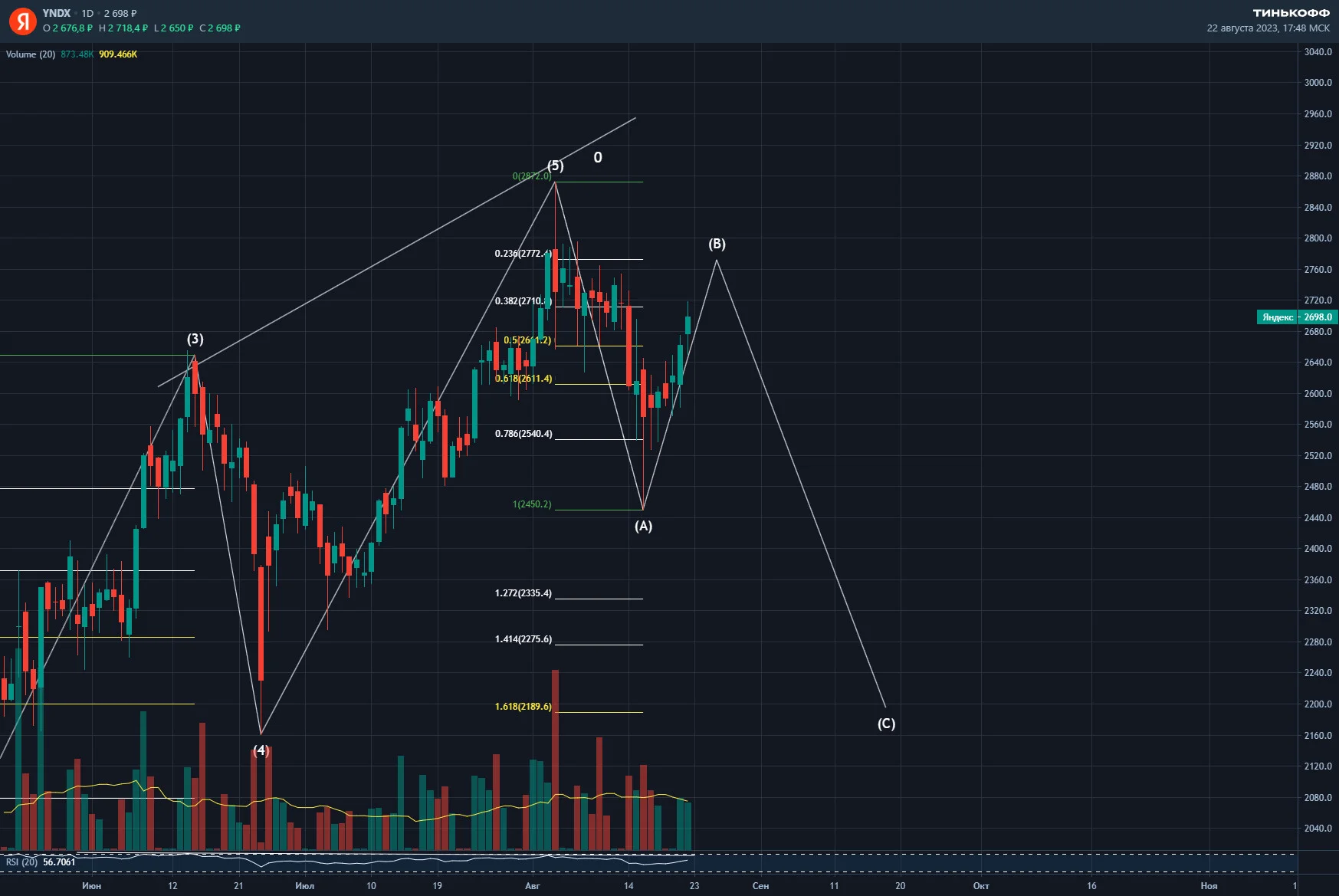Click the RSI value 56.7061
The width and height of the screenshot is (1339, 896).
59,862
